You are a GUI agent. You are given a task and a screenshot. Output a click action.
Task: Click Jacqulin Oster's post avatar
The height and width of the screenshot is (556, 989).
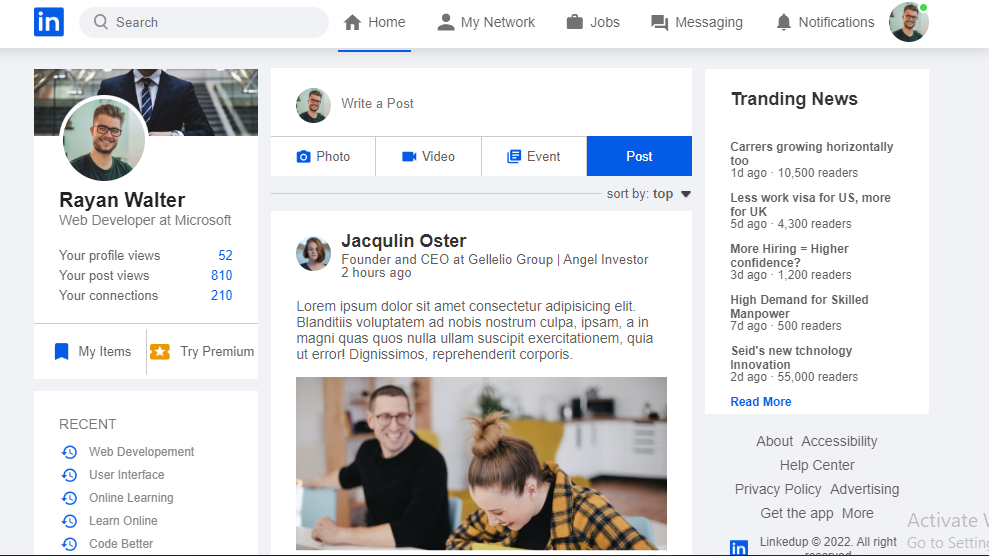(x=313, y=253)
